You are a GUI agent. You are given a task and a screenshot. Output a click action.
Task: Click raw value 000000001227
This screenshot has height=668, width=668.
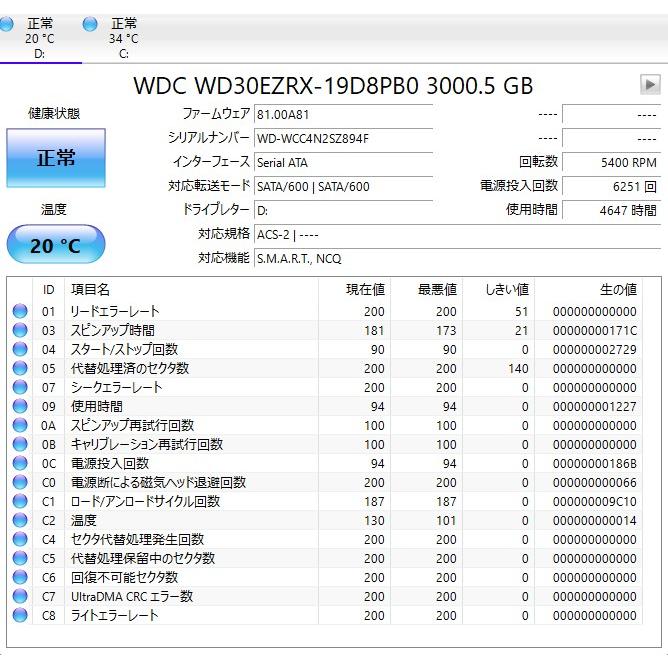(x=595, y=406)
